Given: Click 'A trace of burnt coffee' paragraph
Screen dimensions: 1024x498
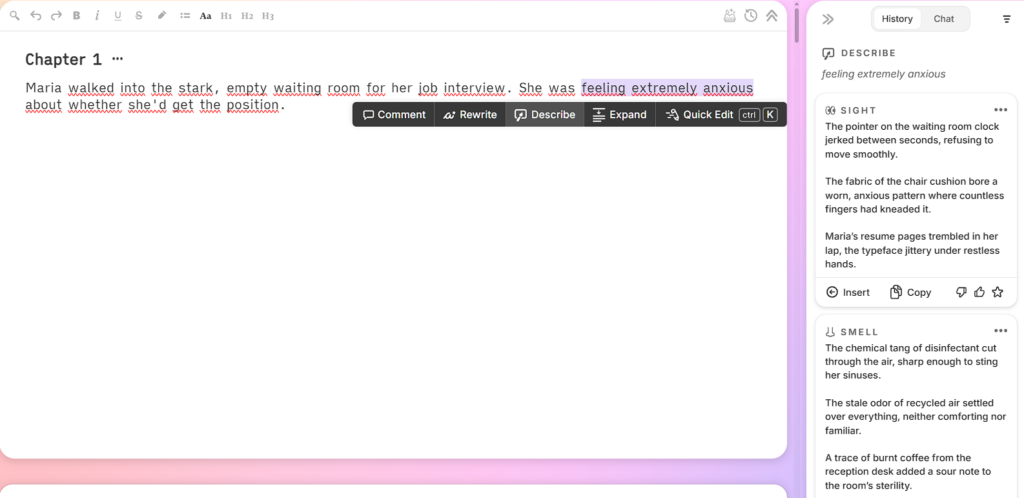Looking at the screenshot, I should tap(908, 471).
